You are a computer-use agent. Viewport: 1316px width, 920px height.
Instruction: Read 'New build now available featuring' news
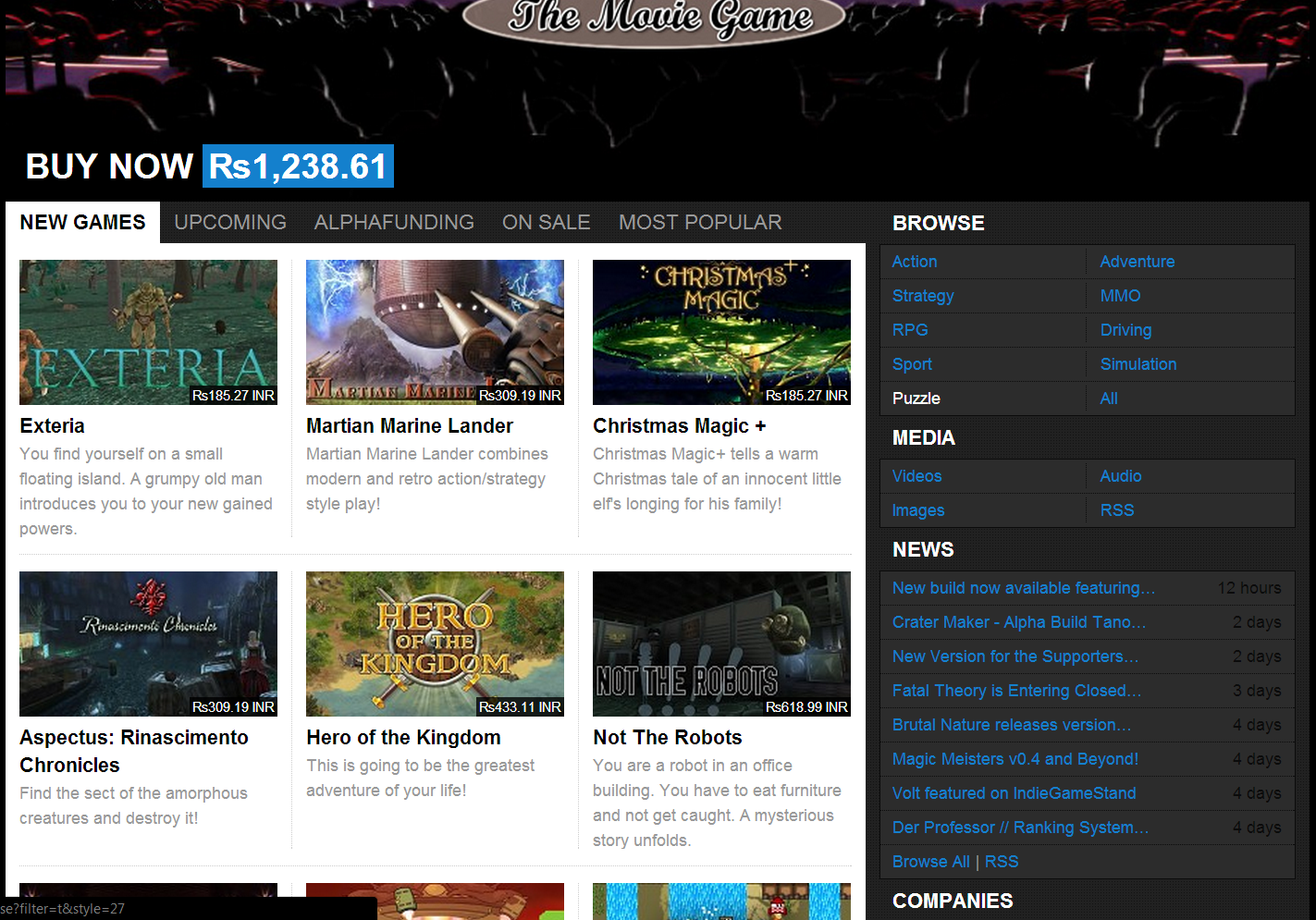pyautogui.click(x=1024, y=588)
